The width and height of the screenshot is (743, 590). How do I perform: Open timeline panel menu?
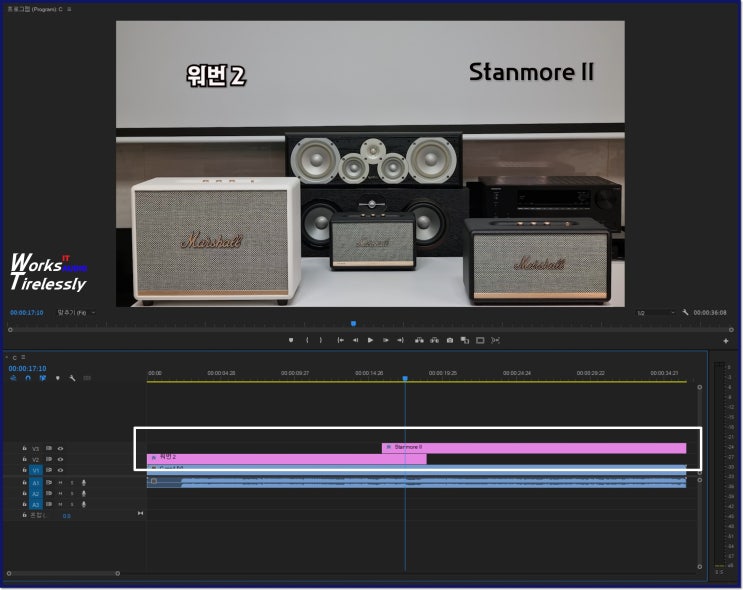23,357
